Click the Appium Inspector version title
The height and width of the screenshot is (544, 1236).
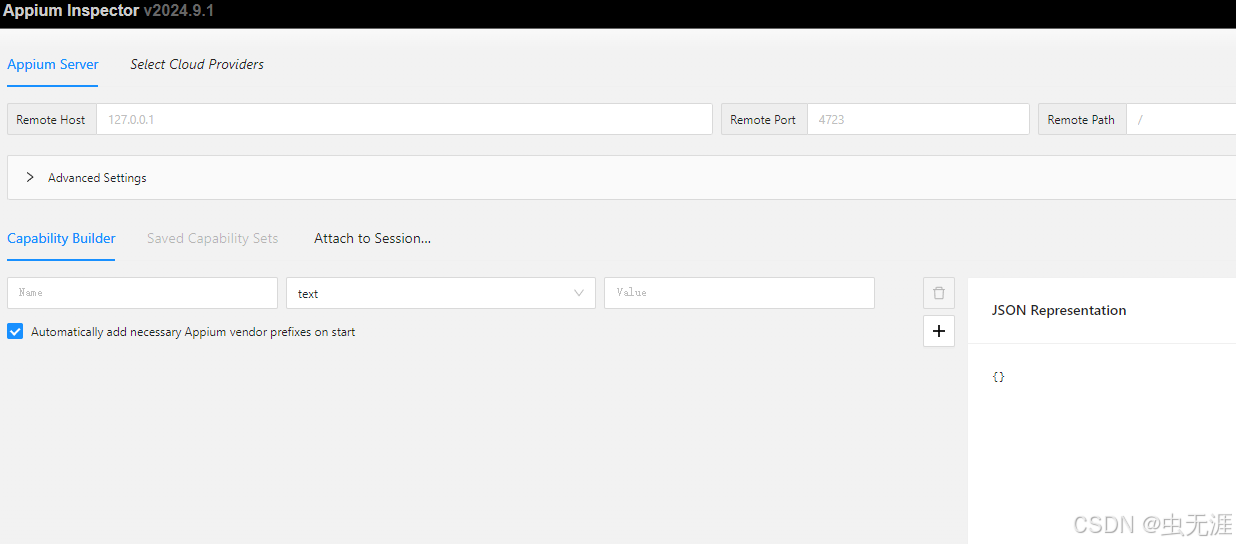108,11
